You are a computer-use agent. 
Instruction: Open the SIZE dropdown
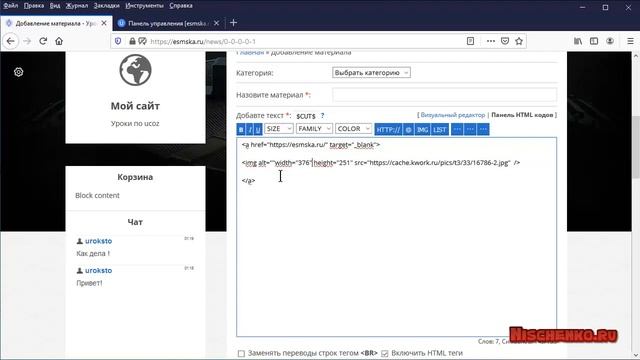coord(279,129)
